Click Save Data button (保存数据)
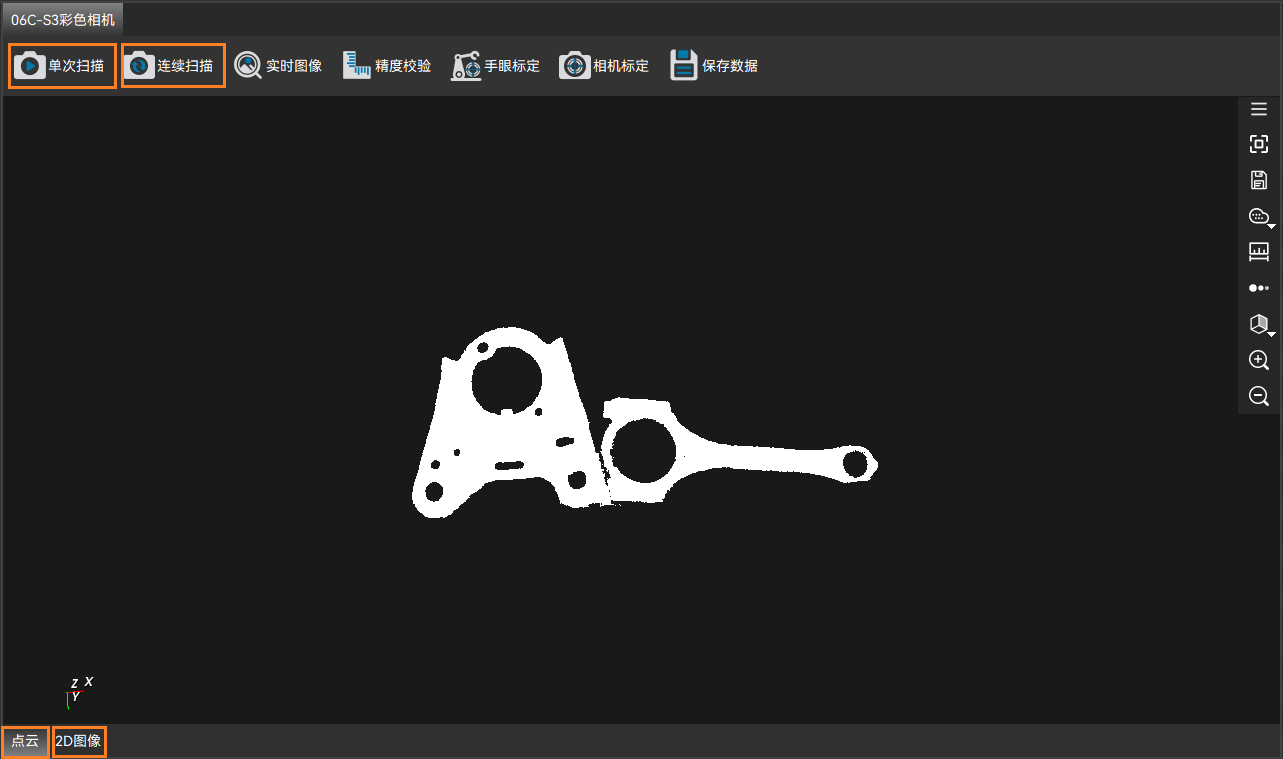 pyautogui.click(x=714, y=66)
